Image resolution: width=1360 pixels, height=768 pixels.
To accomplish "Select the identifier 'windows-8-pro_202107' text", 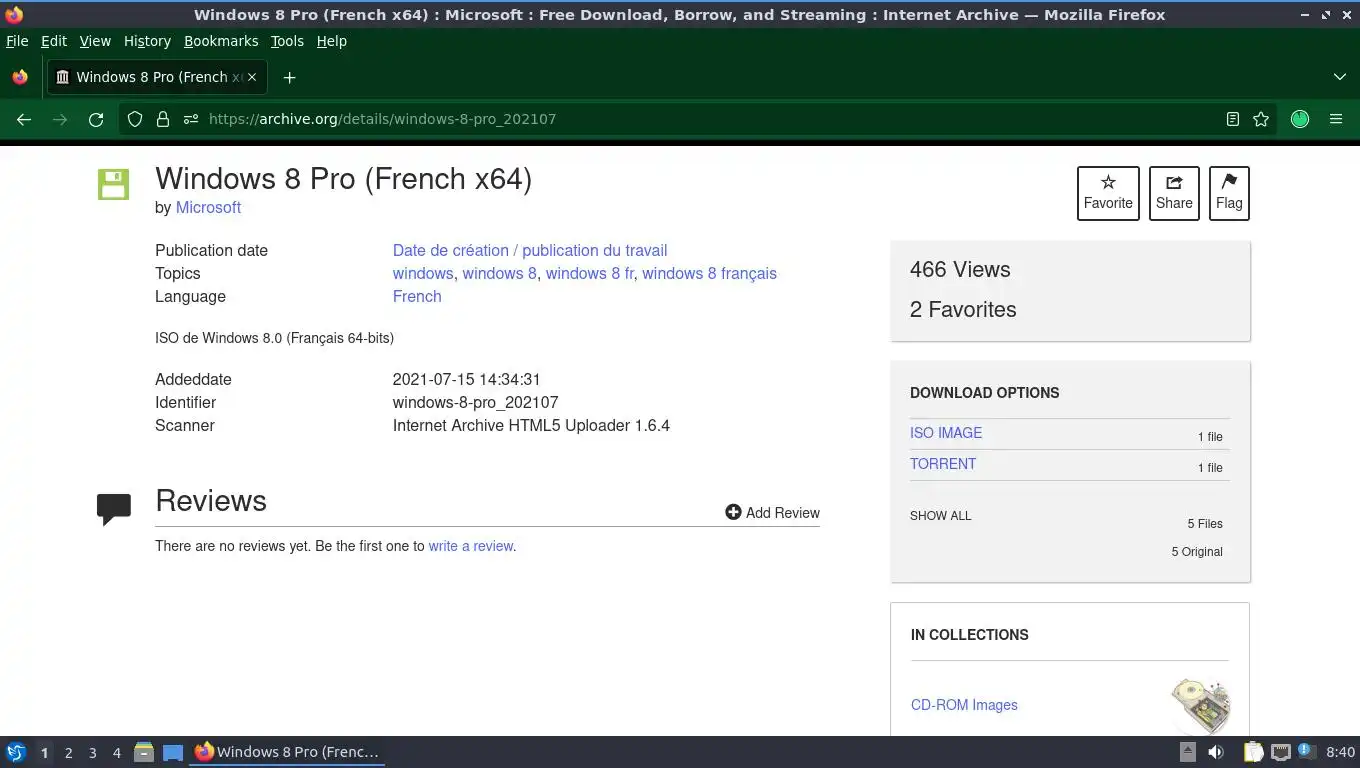I will (x=475, y=402).
